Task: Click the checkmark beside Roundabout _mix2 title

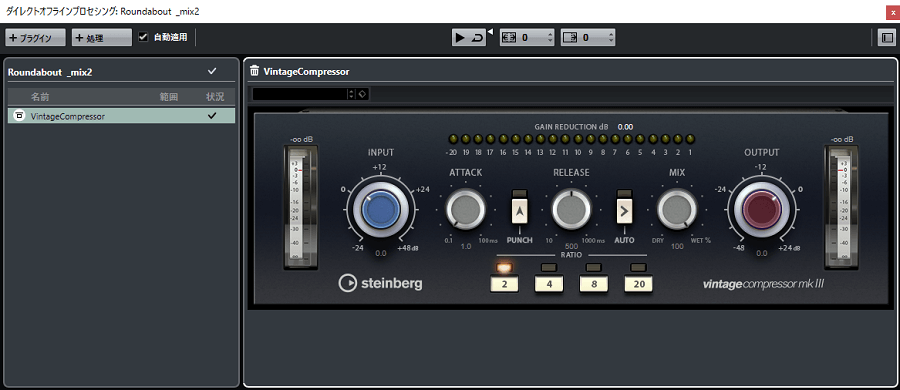Action: [x=212, y=71]
